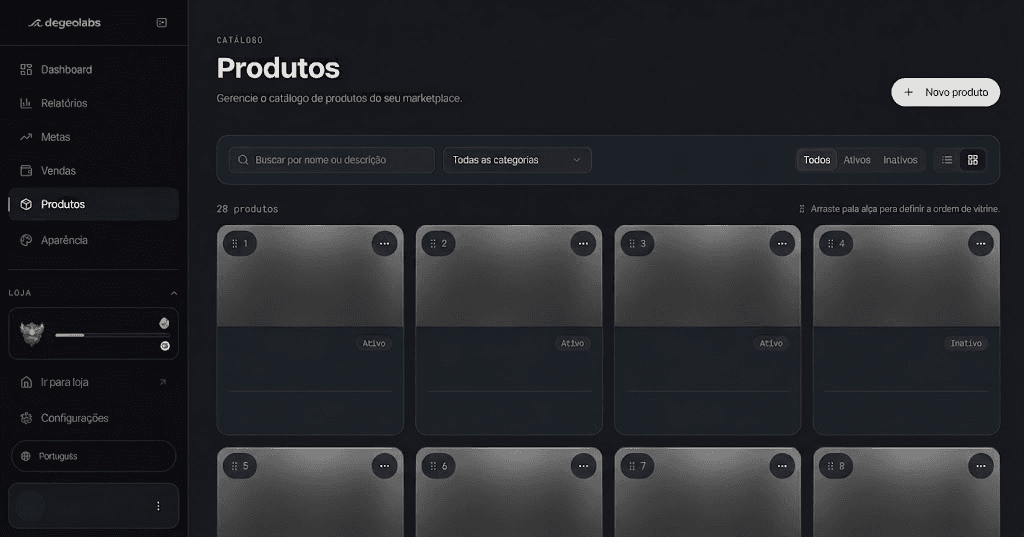The image size is (1024, 537).
Task: Open the Português language selector
Action: 94,457
